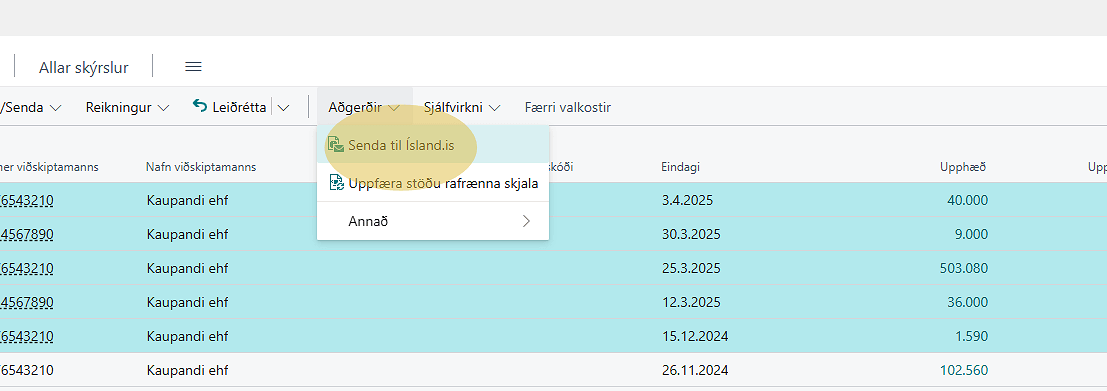Click the date 25.3.2025

click(x=691, y=268)
